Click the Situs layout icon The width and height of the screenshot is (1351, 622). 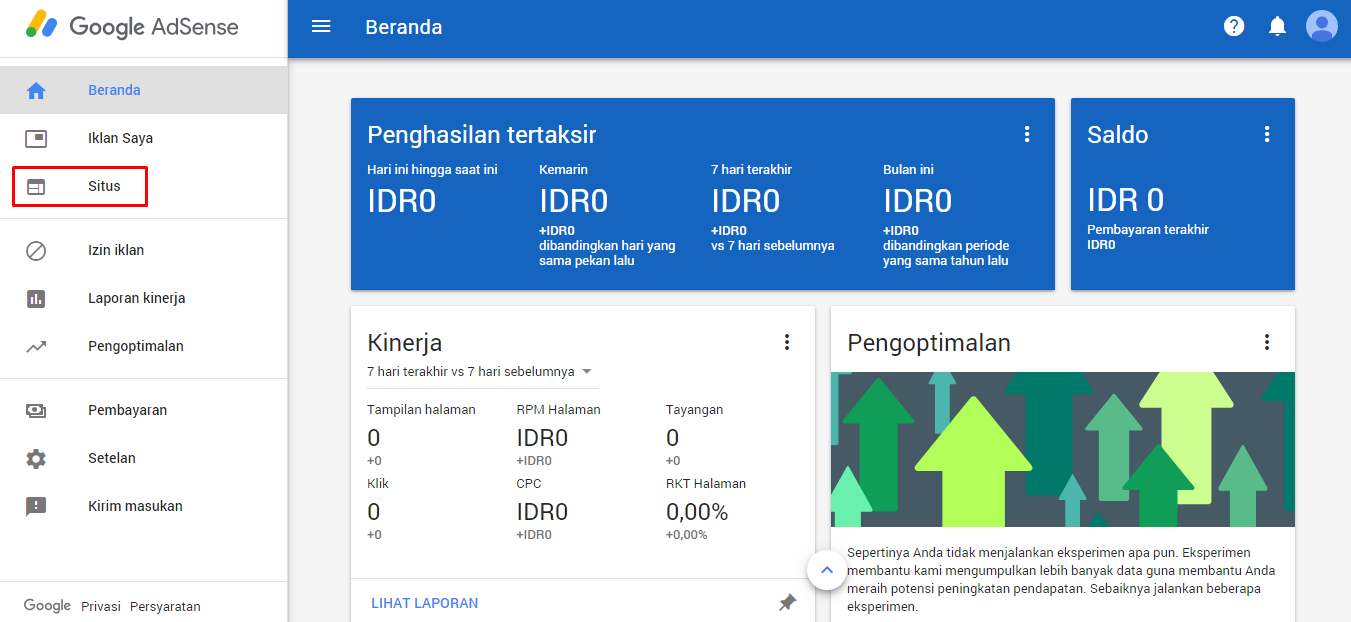point(36,187)
